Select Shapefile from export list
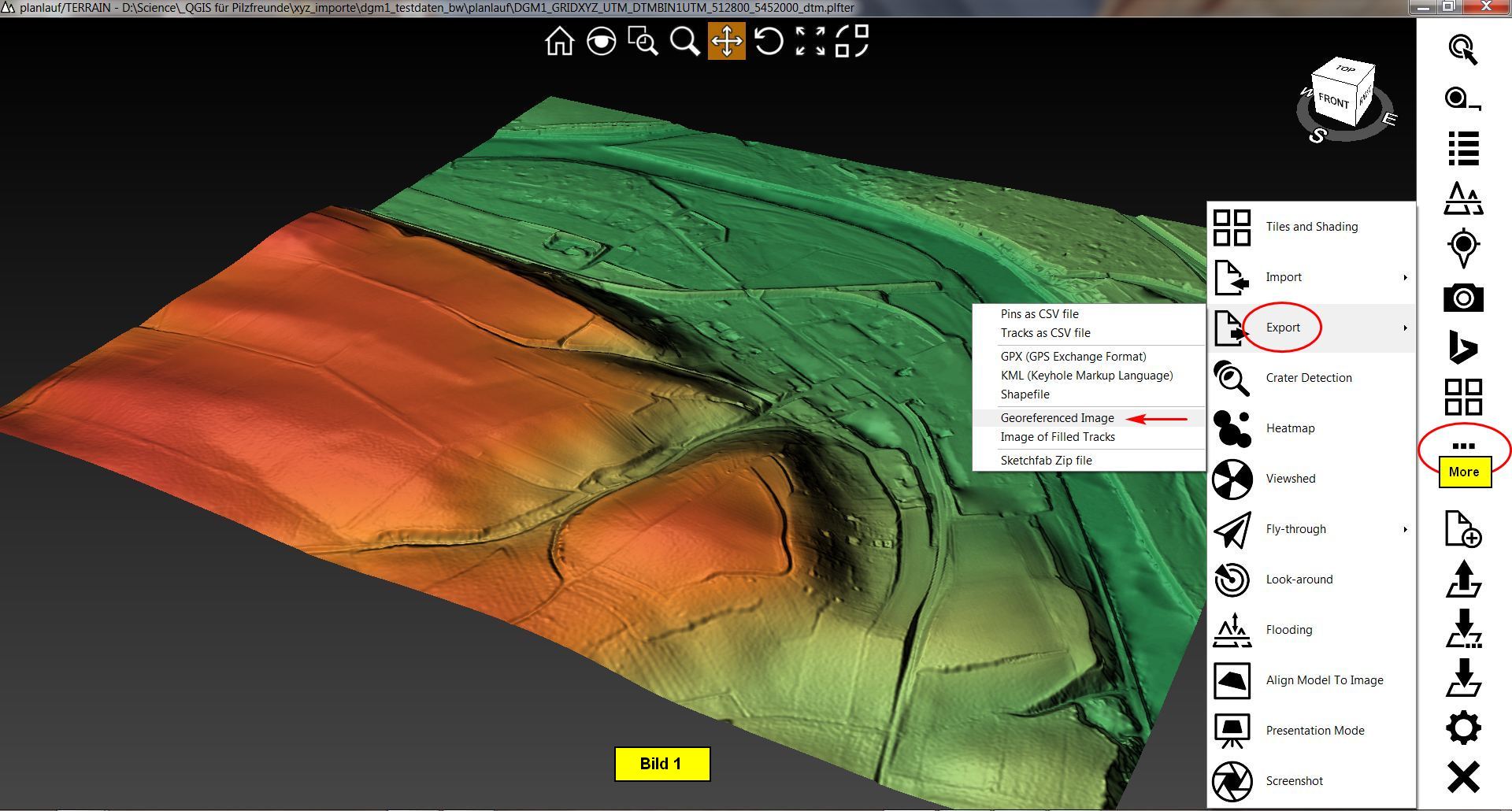1512x811 pixels. click(x=1025, y=394)
